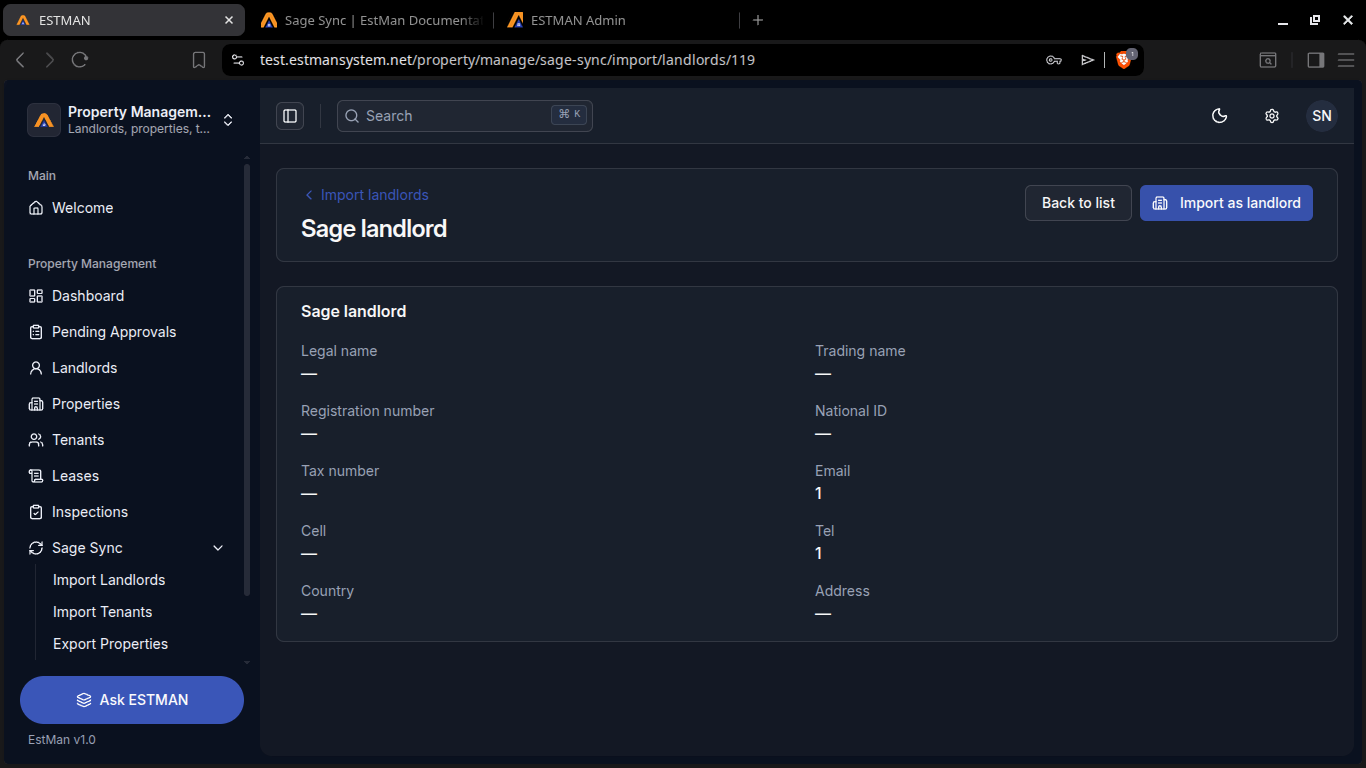Open the Property Management workspace switcher
This screenshot has width=1366, height=768.
132,120
